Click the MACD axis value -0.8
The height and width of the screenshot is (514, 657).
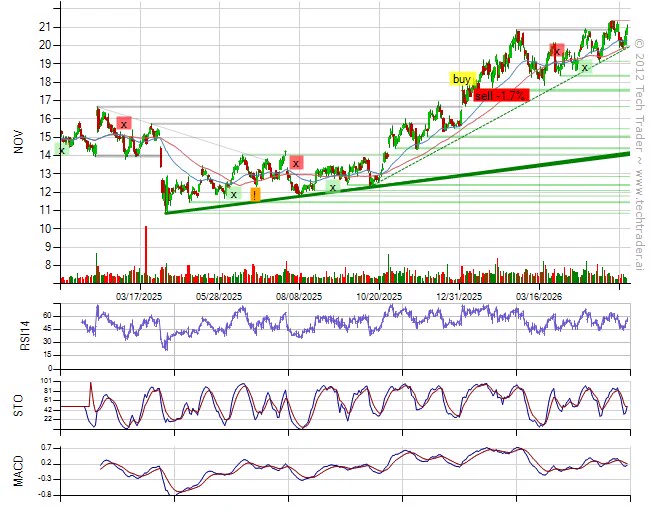(x=45, y=495)
